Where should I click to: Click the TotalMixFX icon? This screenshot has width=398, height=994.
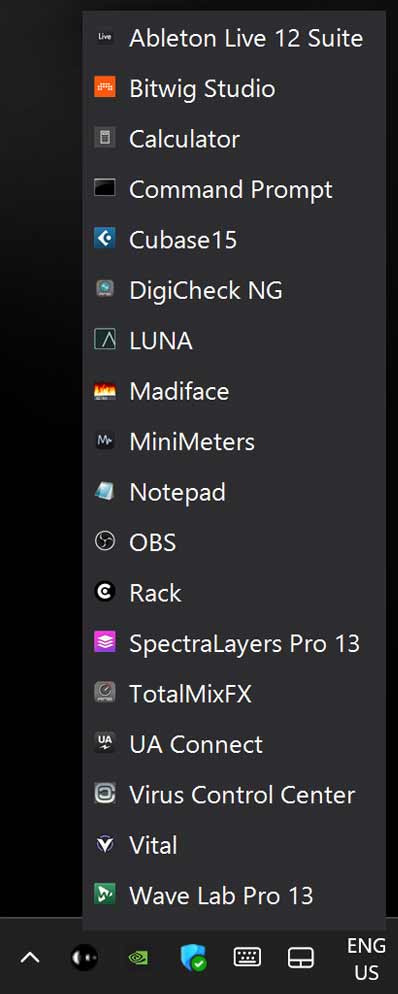(105, 693)
